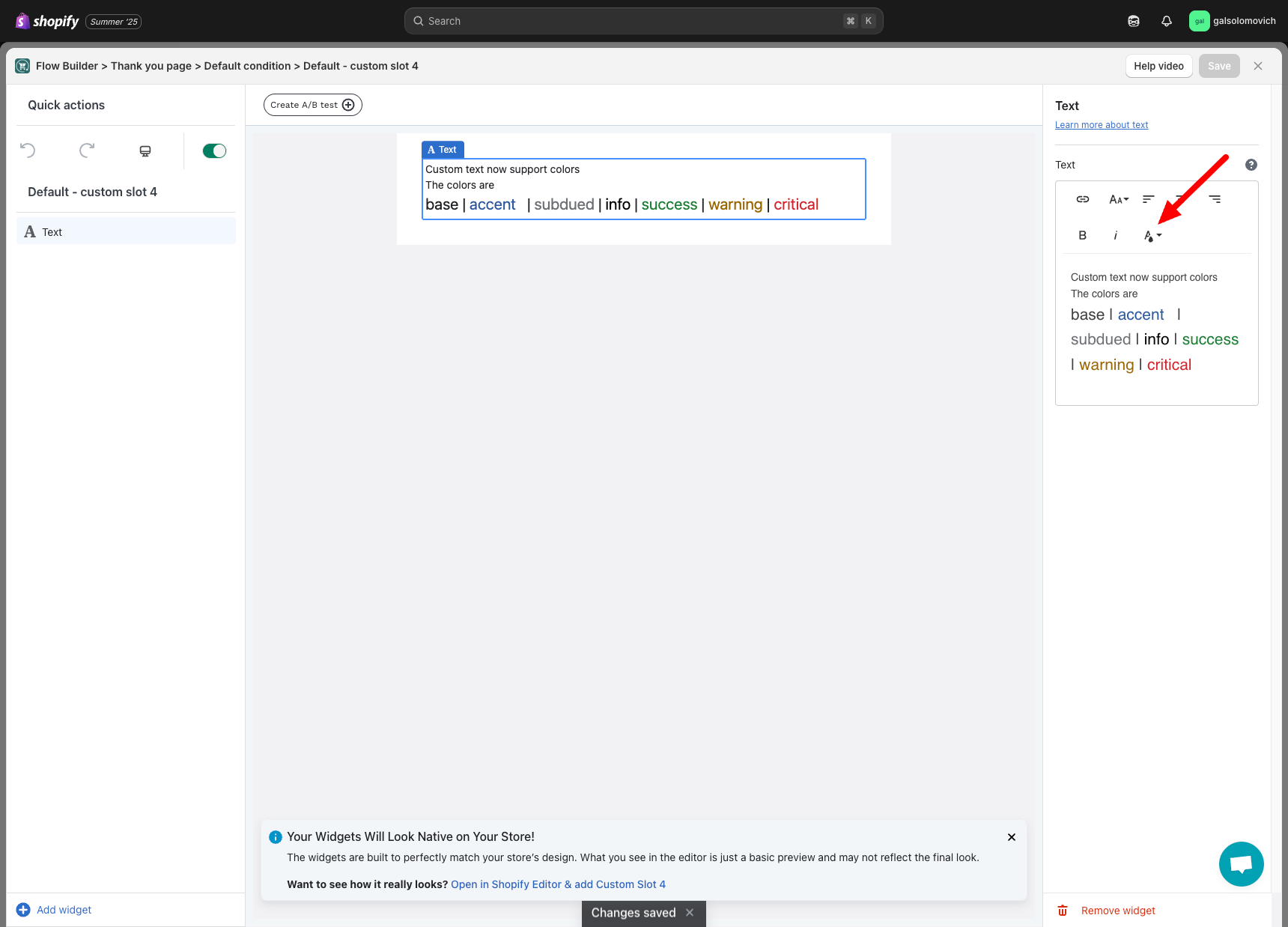Switch to desktop preview in Quick actions
This screenshot has width=1288, height=927.
pyautogui.click(x=145, y=151)
